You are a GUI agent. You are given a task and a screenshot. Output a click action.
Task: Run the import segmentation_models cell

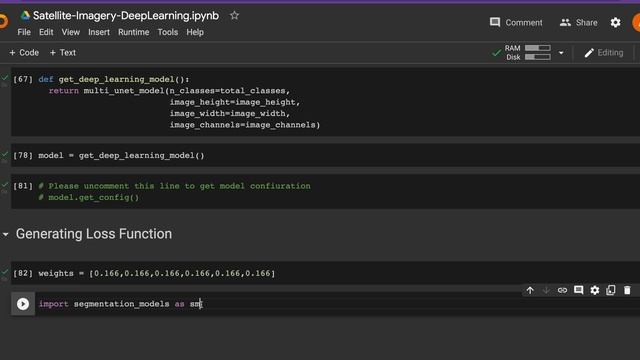(23, 304)
